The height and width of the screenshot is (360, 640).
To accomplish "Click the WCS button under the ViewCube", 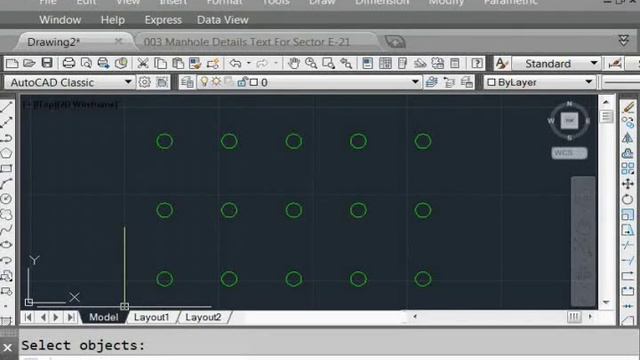I will point(569,153).
